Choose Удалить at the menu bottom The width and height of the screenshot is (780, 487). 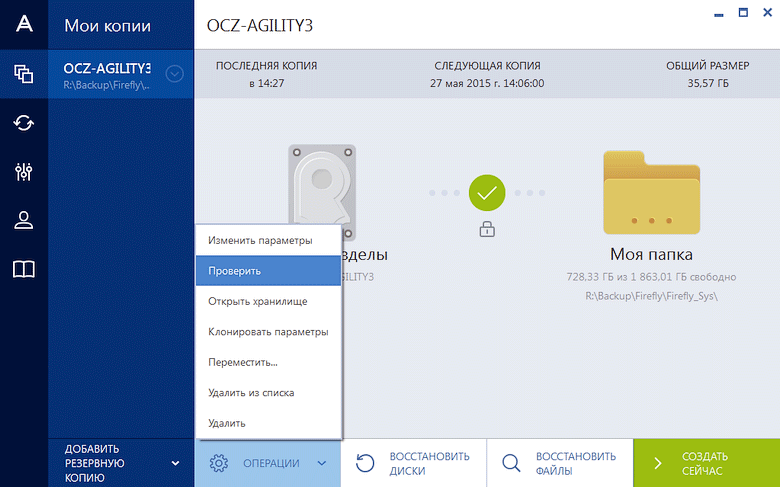(268, 423)
